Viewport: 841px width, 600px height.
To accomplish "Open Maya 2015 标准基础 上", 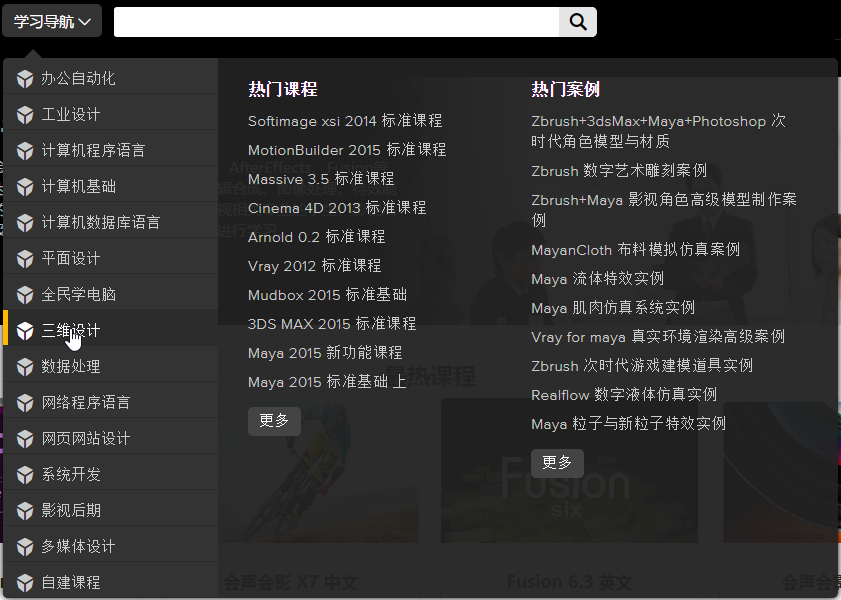I will [327, 381].
